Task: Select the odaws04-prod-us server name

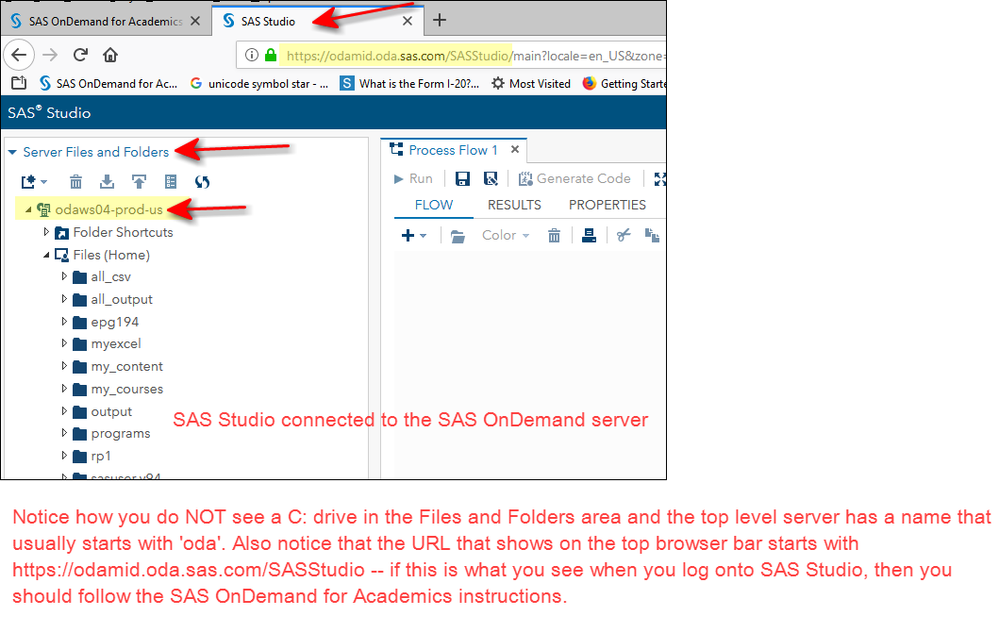Action: pos(109,210)
